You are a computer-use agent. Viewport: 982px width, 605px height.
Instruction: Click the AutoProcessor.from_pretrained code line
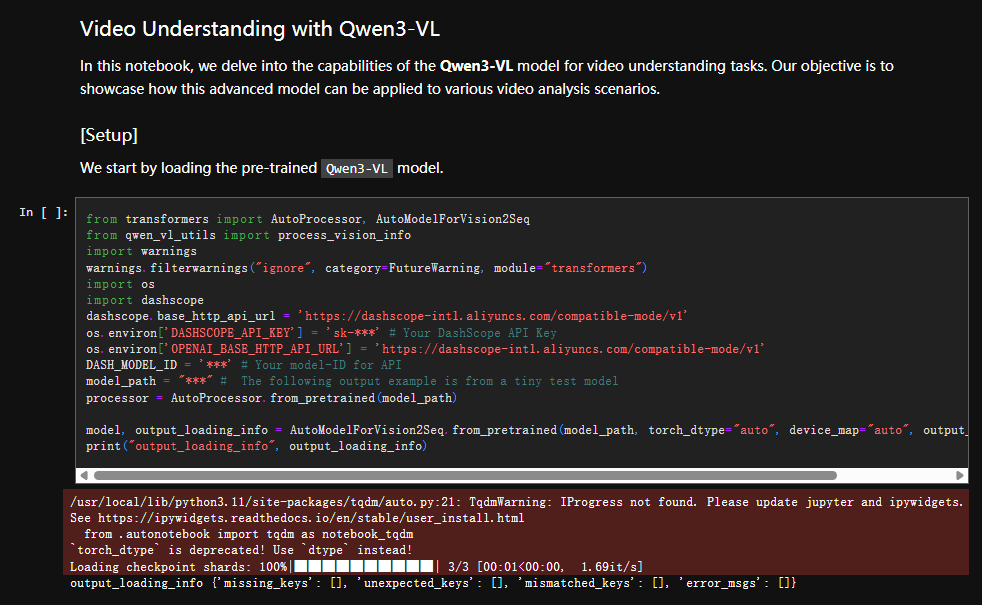click(271, 397)
